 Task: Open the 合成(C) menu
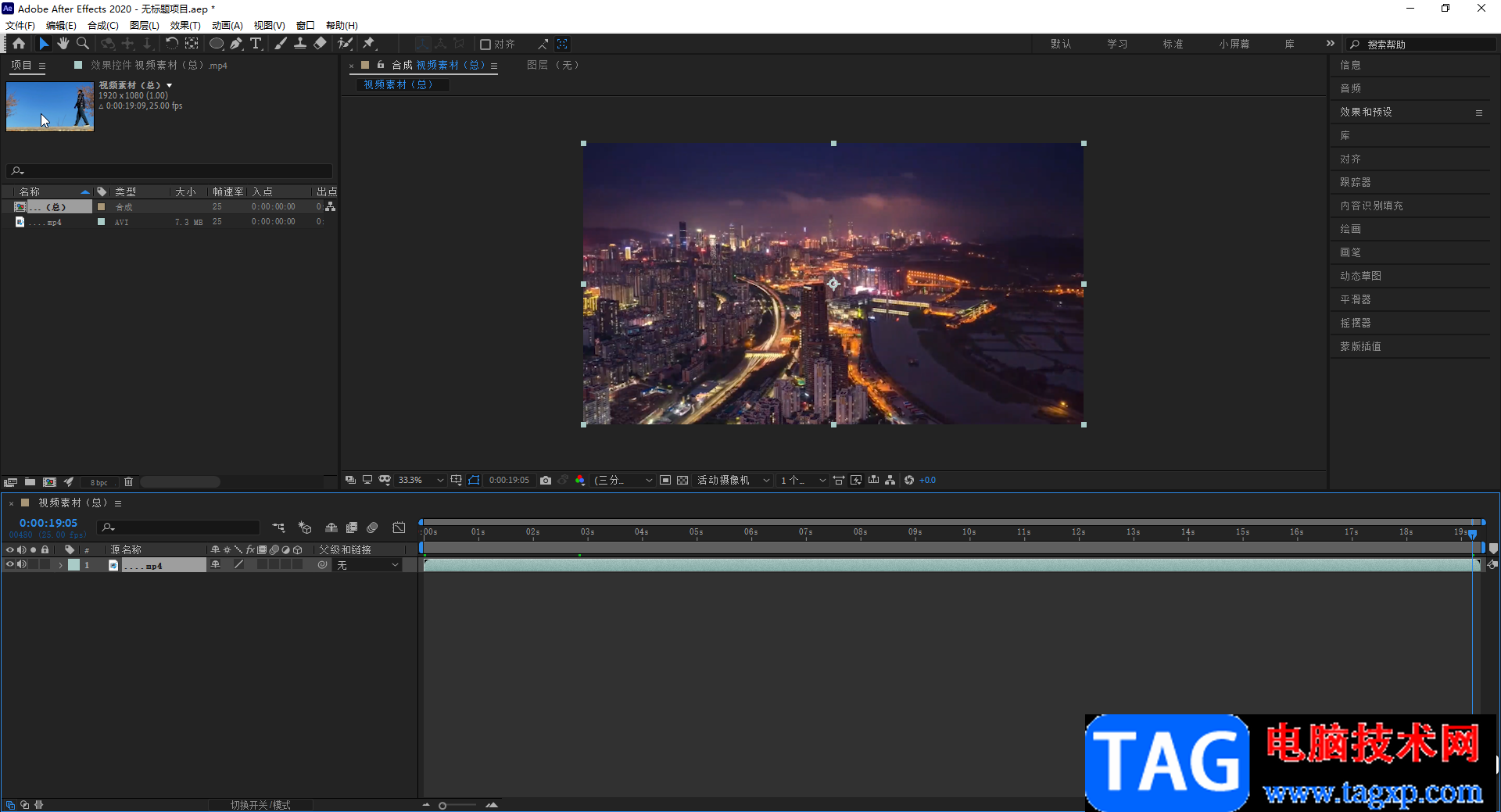coord(103,26)
